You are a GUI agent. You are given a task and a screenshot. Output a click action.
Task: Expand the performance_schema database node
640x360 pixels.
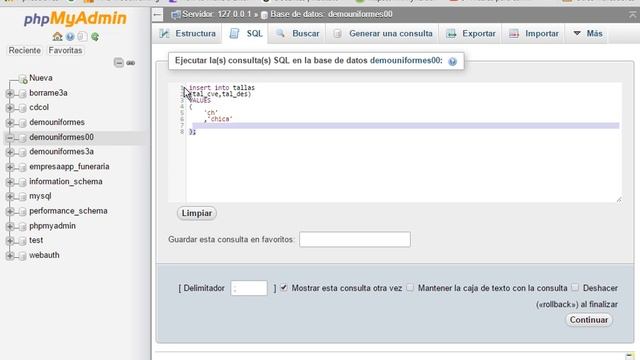tap(10, 211)
